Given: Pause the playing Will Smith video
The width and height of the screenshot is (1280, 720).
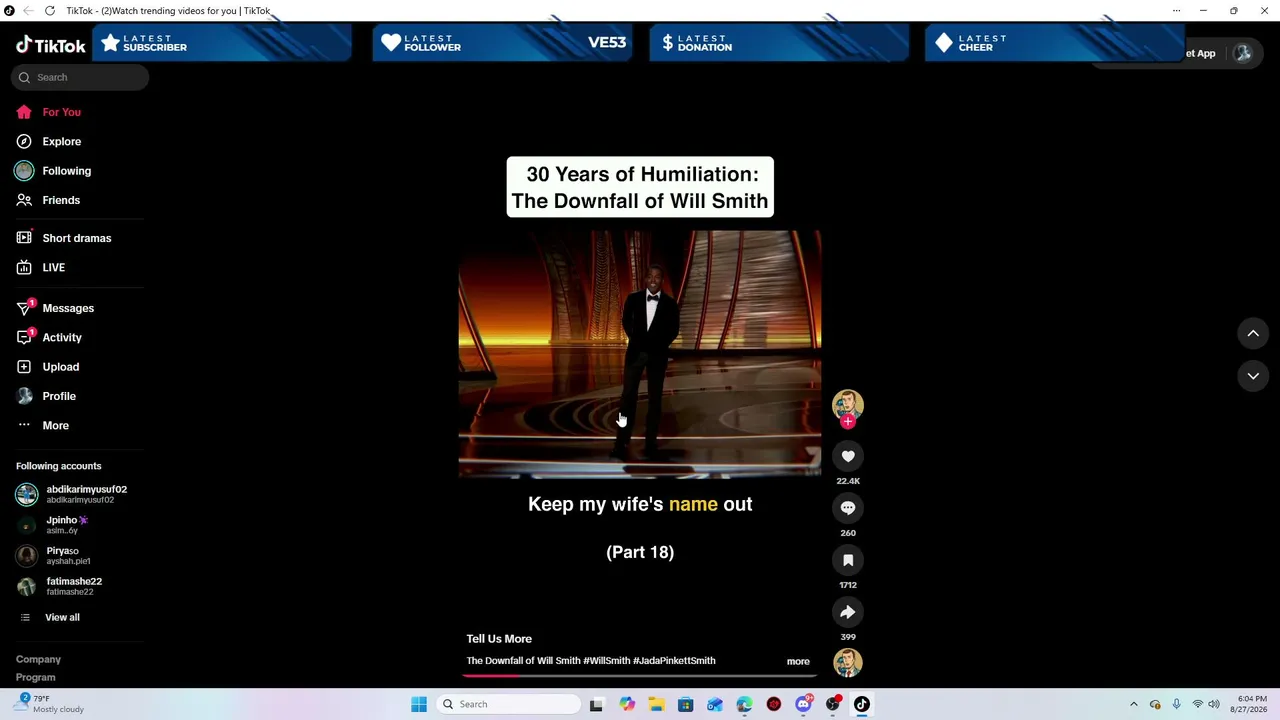Looking at the screenshot, I should click(x=640, y=355).
